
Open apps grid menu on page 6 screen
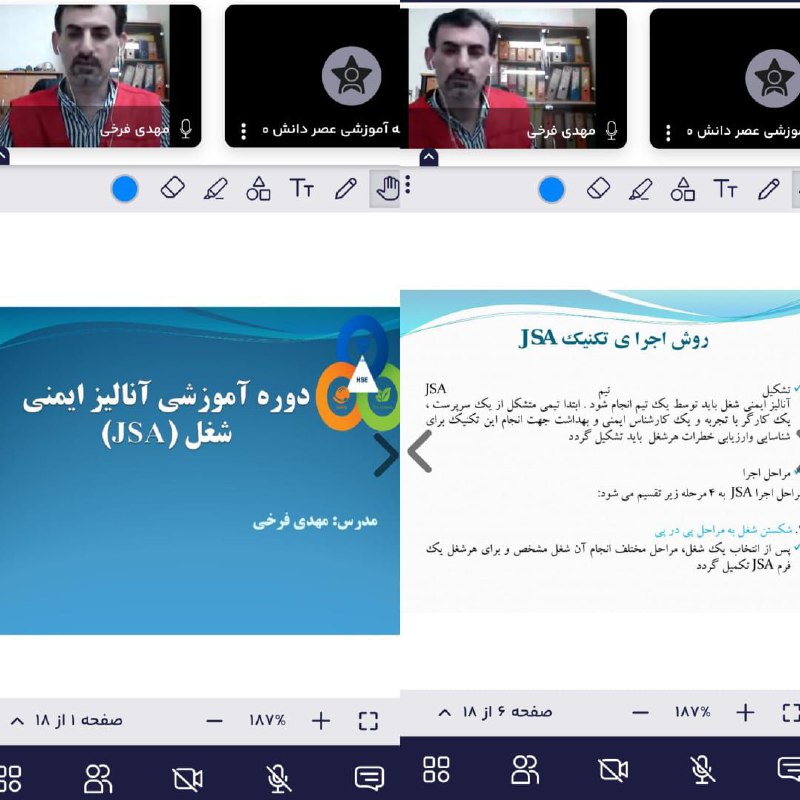pyautogui.click(x=436, y=769)
